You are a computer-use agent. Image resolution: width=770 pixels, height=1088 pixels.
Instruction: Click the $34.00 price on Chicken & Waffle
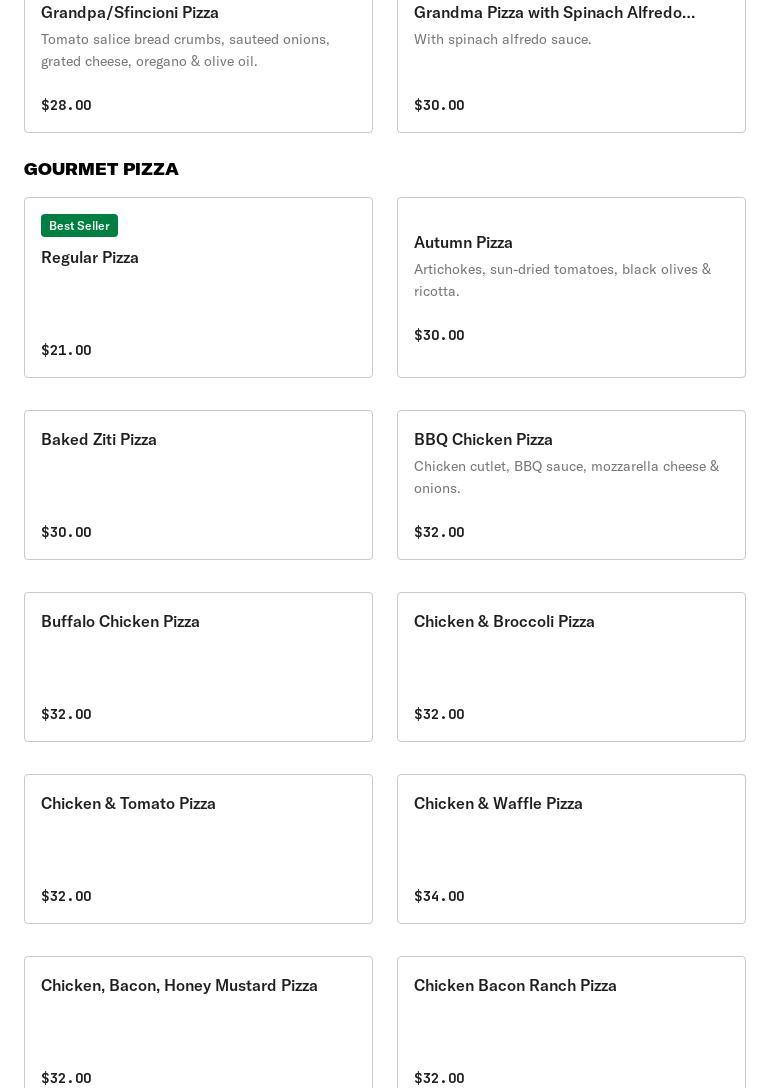(x=439, y=896)
